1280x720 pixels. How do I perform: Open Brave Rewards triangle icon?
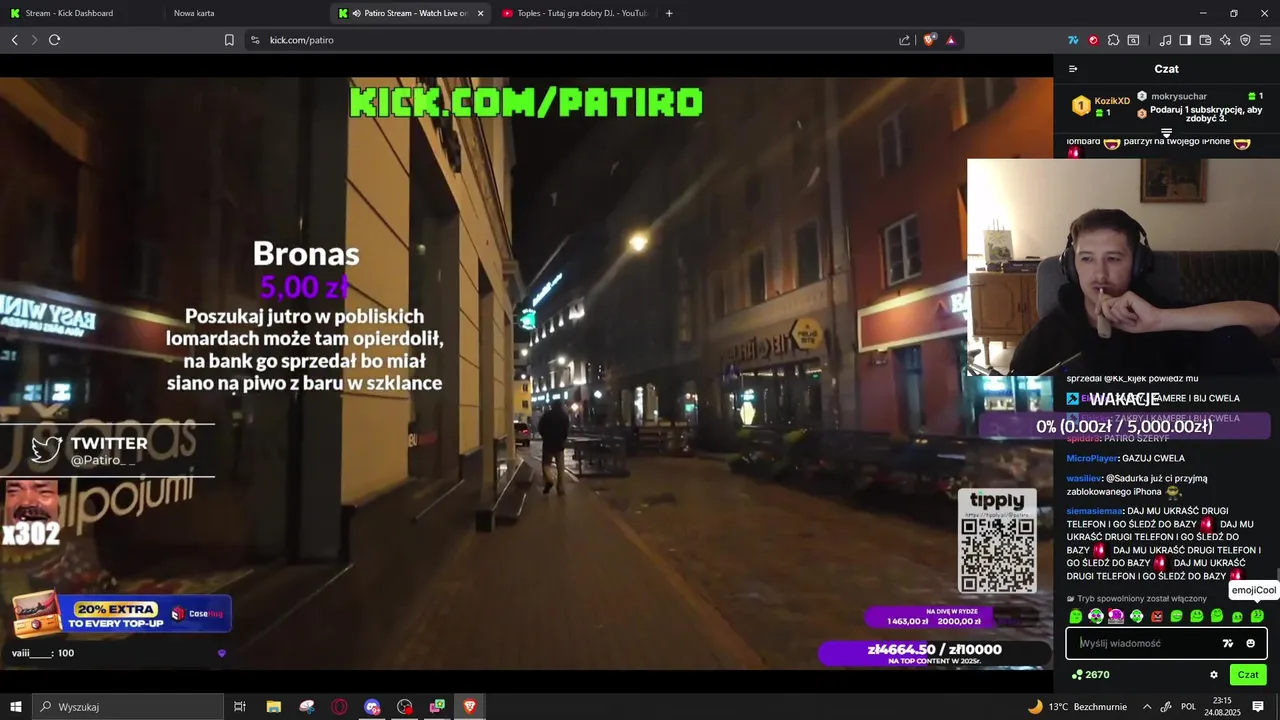(950, 40)
